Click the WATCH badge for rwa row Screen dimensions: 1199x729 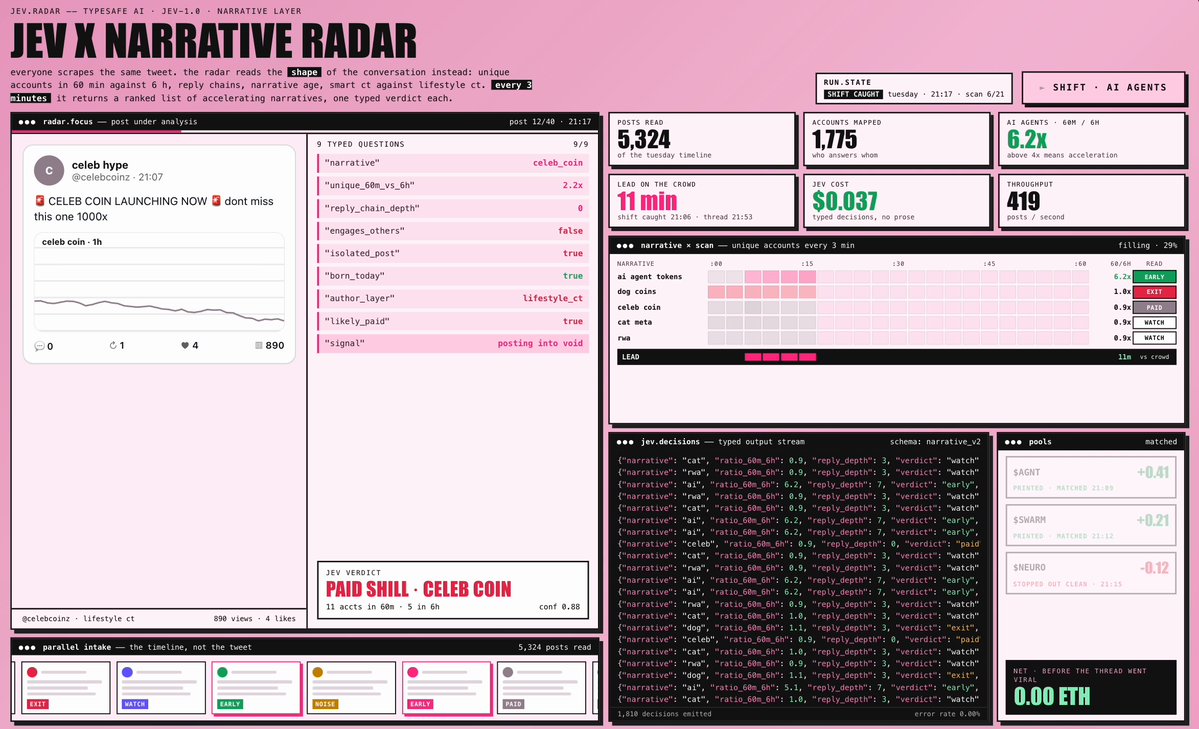1154,338
